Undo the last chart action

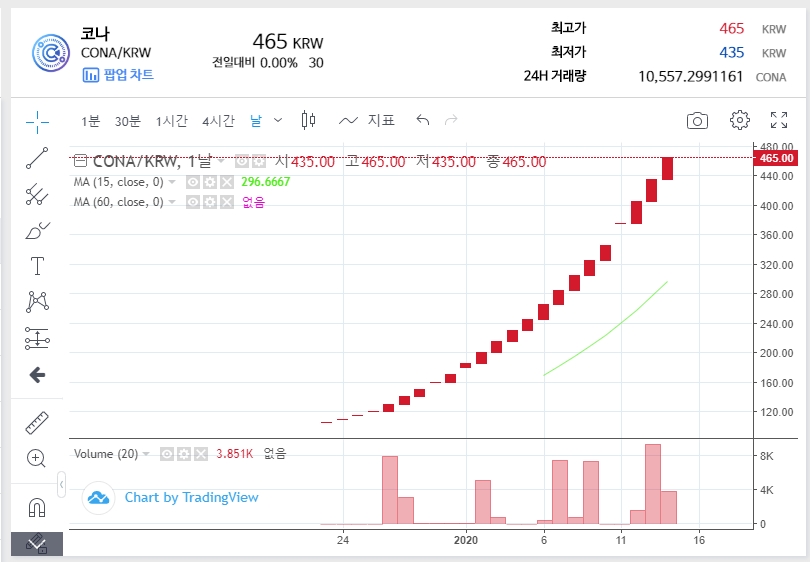[423, 120]
